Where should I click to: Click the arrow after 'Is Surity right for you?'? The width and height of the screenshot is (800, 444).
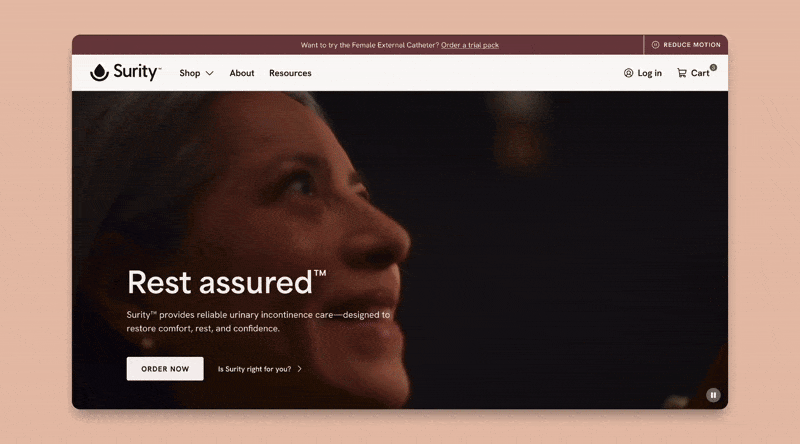[x=299, y=369]
